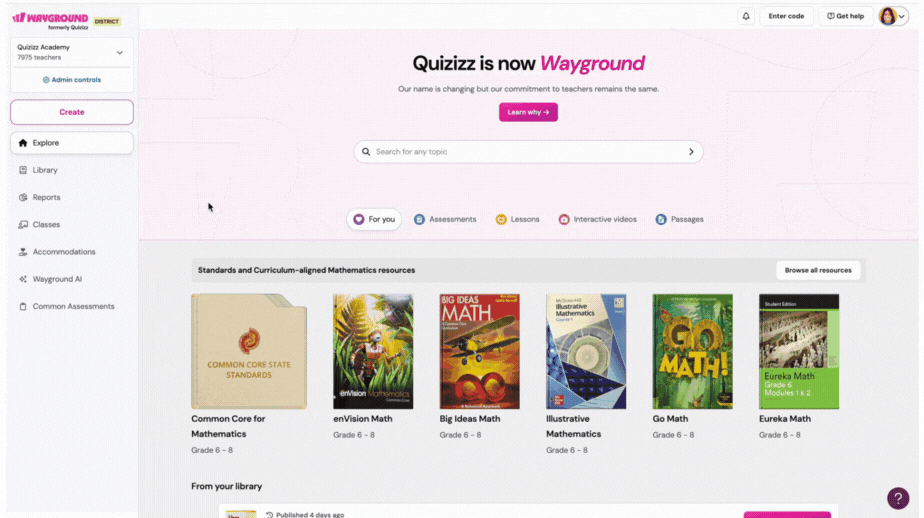Viewport: 924px width, 518px height.
Task: Switch to the Assessments tab
Action: (x=445, y=219)
